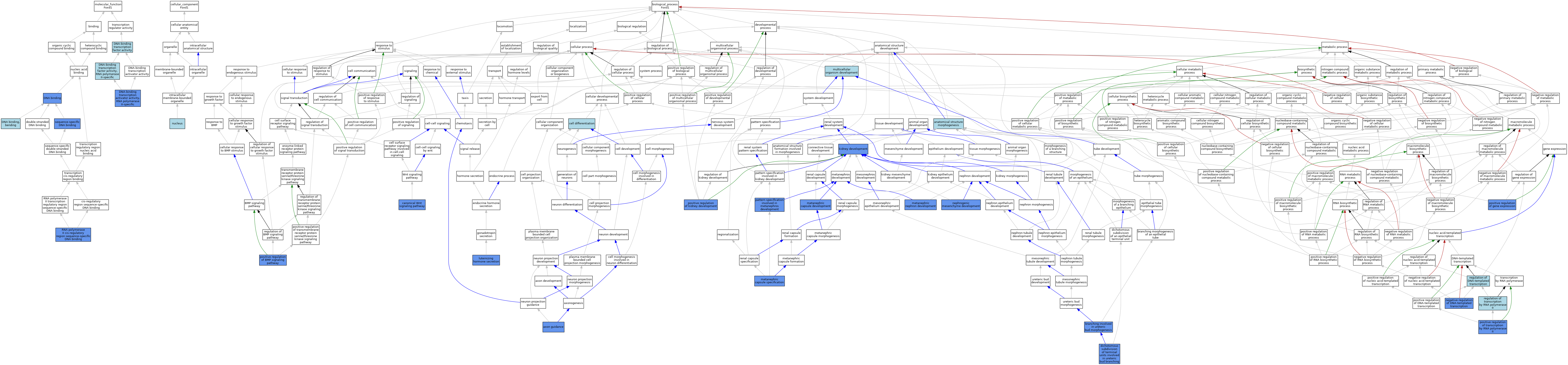1568x365 pixels.
Task: Click the 'sequence-specific DNA binding' blue node
Action: pyautogui.click(x=67, y=124)
